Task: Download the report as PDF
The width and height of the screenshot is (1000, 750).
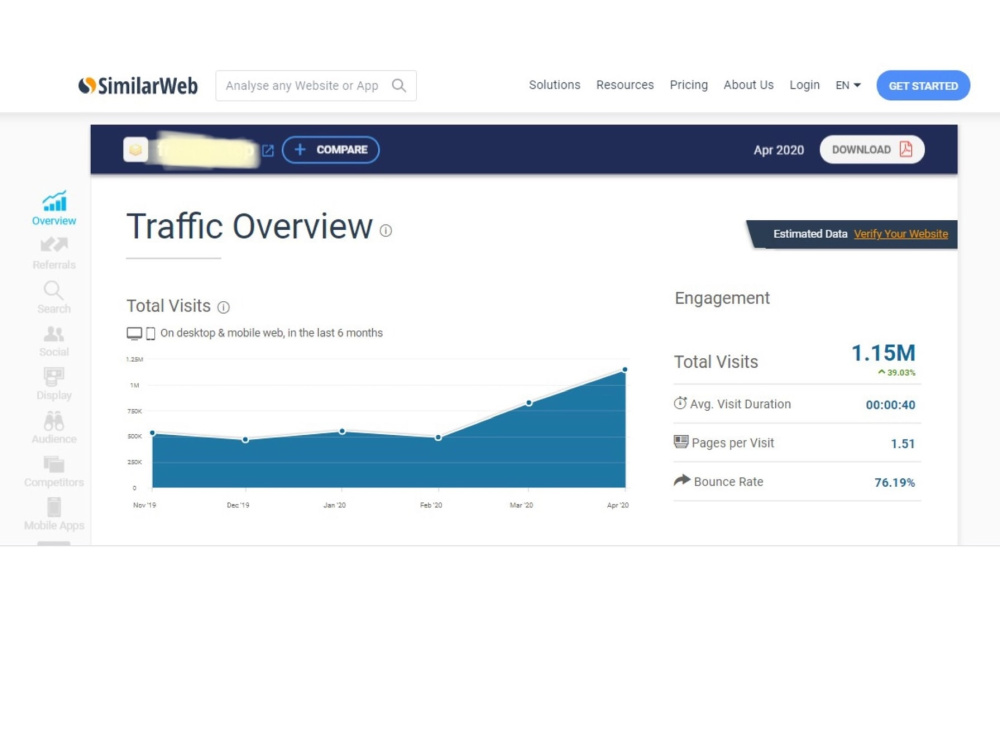Action: (872, 150)
